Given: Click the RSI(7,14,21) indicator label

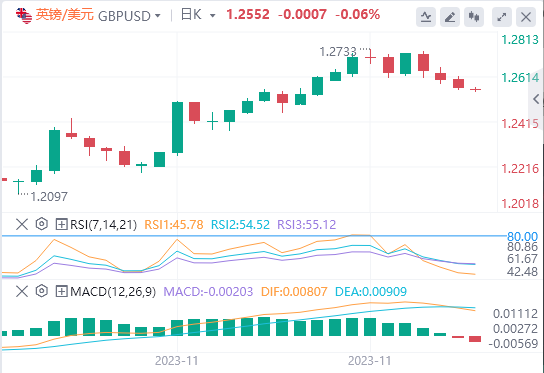Looking at the screenshot, I should 103,224.
